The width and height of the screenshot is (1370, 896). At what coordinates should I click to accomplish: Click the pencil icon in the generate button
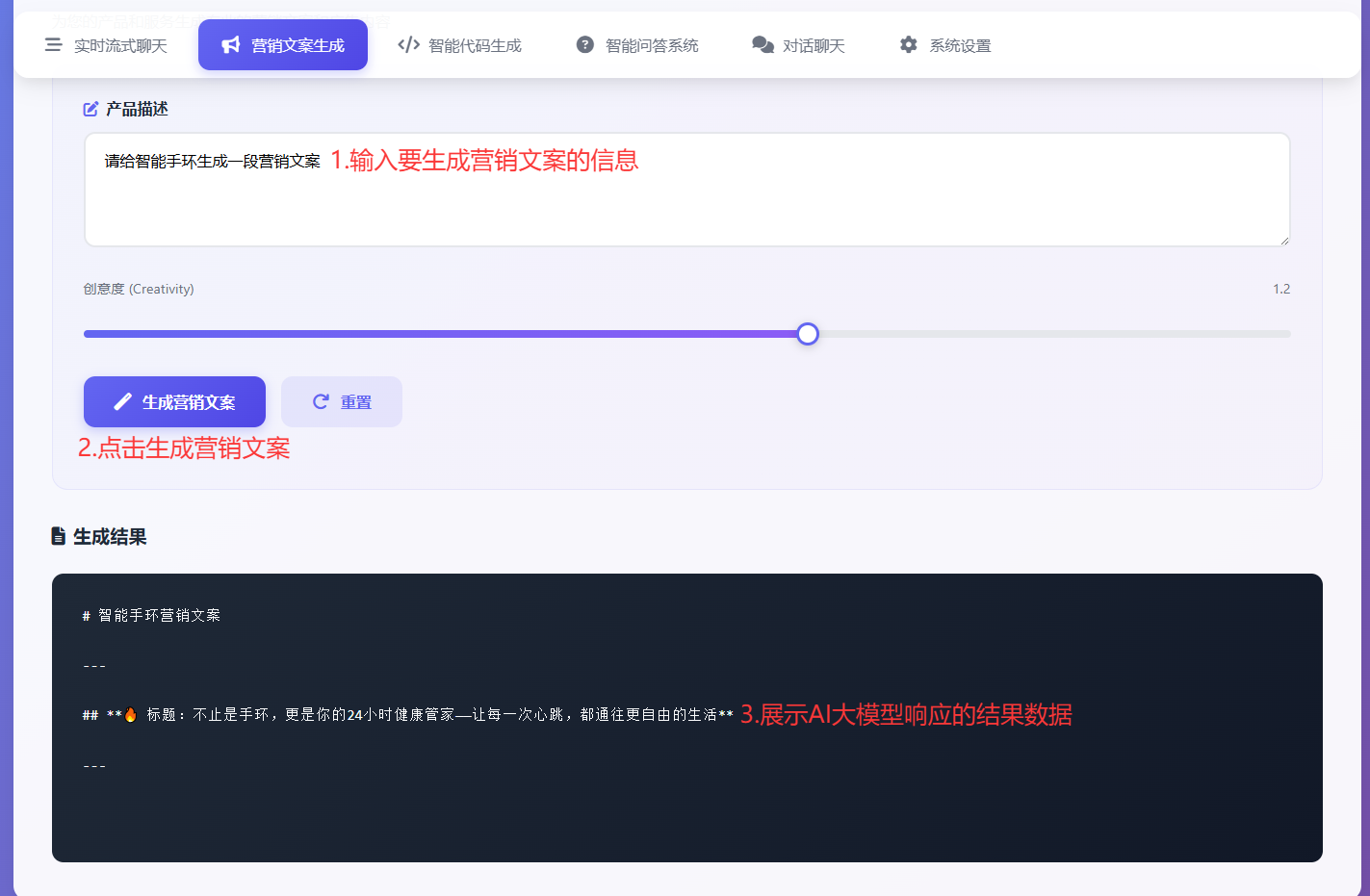122,402
